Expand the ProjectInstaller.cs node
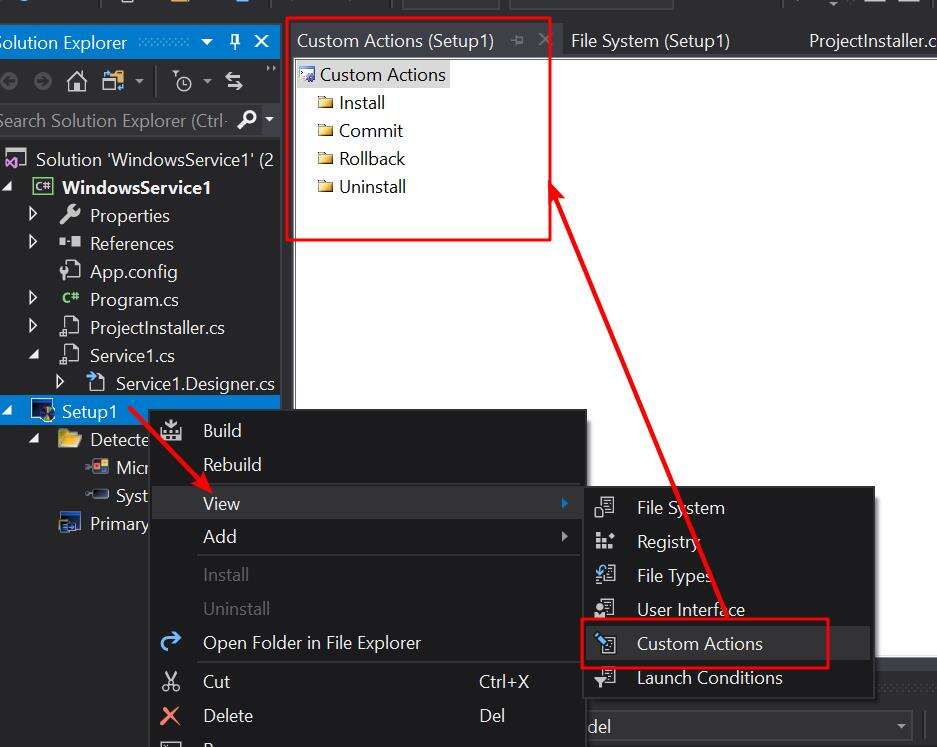The image size is (937, 747). coord(33,326)
